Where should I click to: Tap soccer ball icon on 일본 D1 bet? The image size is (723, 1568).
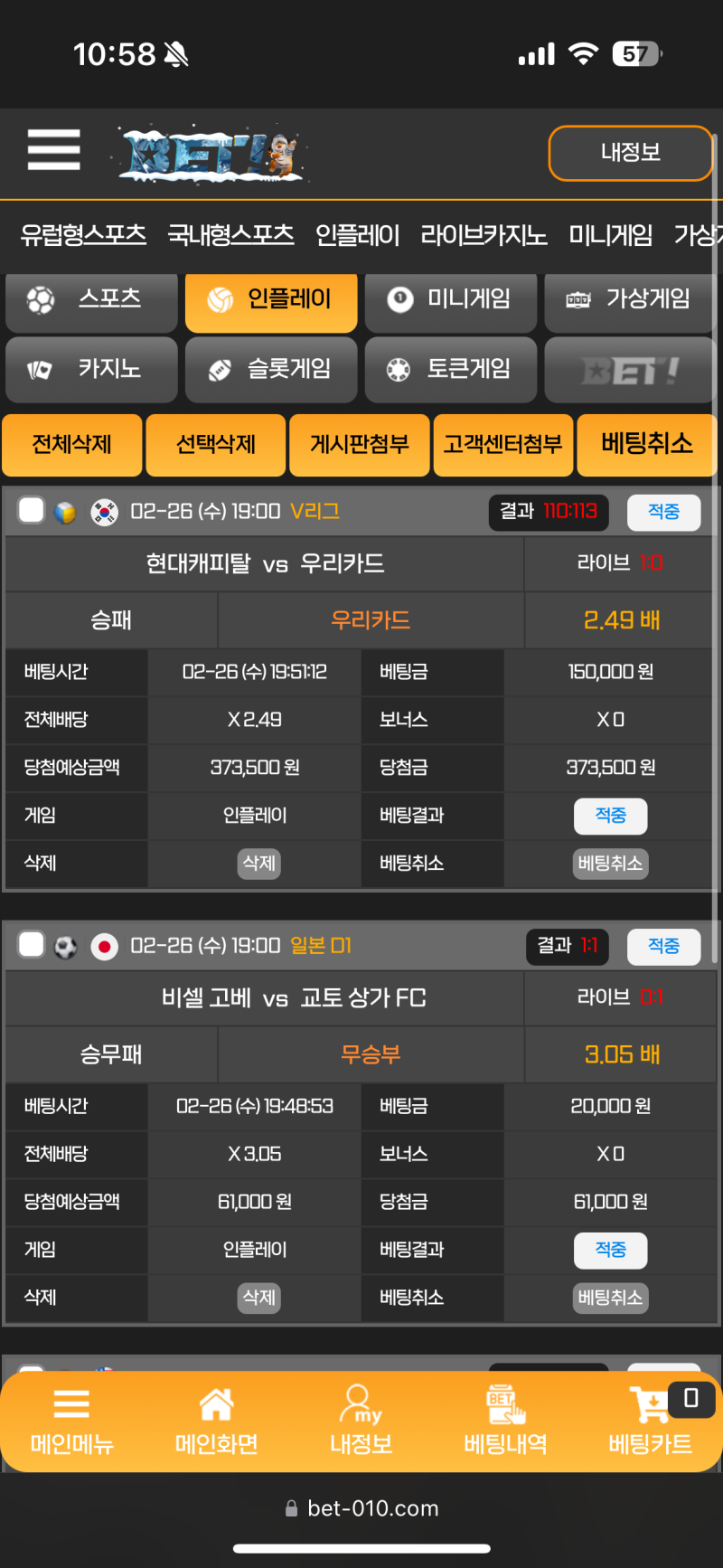(x=65, y=947)
